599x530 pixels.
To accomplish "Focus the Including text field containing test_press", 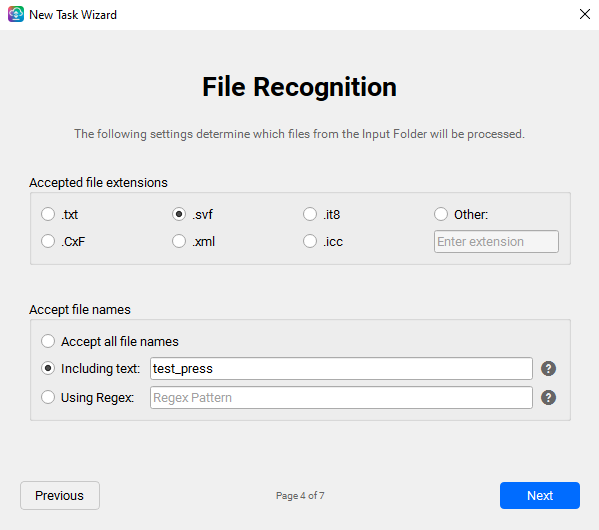I will click(x=341, y=368).
